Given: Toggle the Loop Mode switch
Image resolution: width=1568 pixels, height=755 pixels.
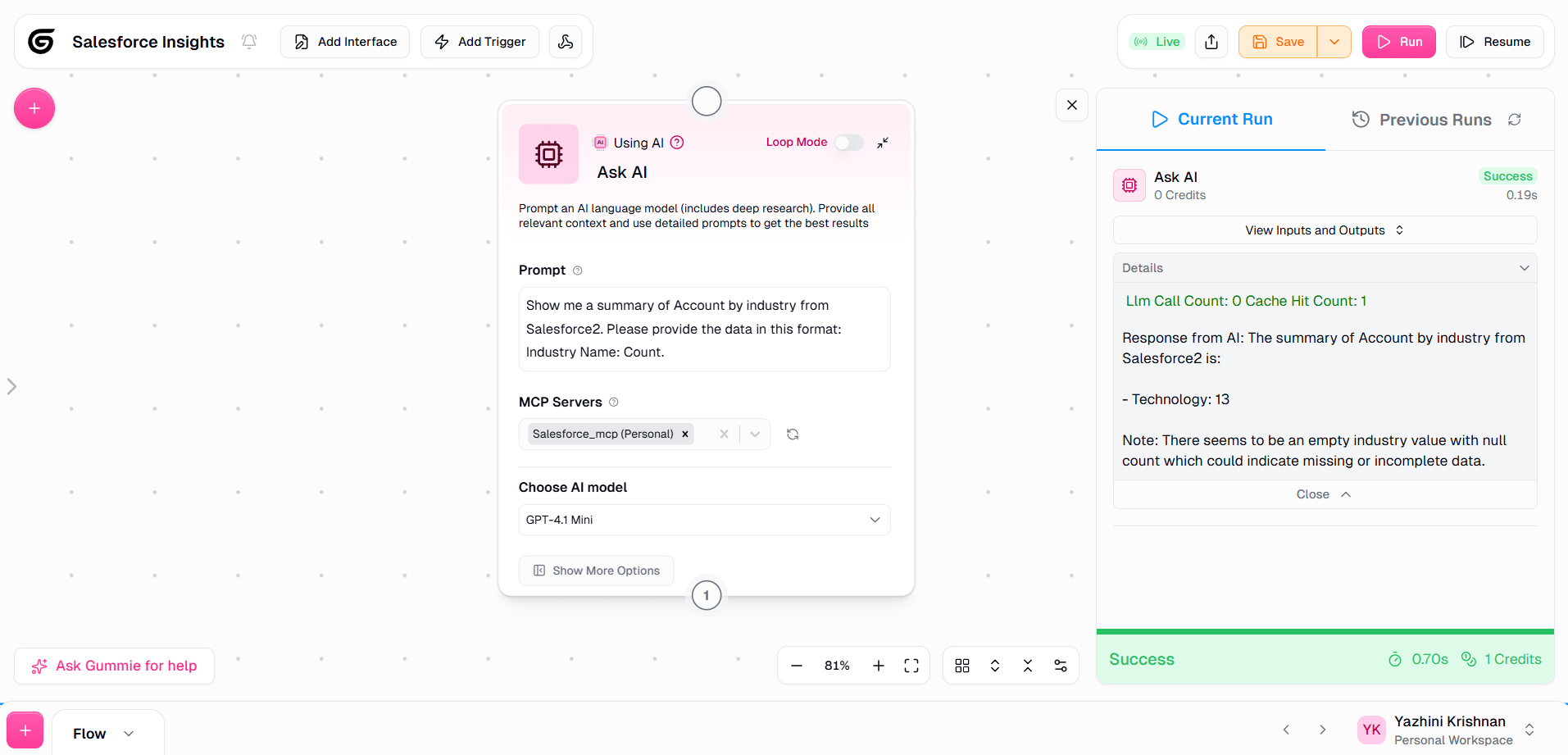Looking at the screenshot, I should (849, 143).
